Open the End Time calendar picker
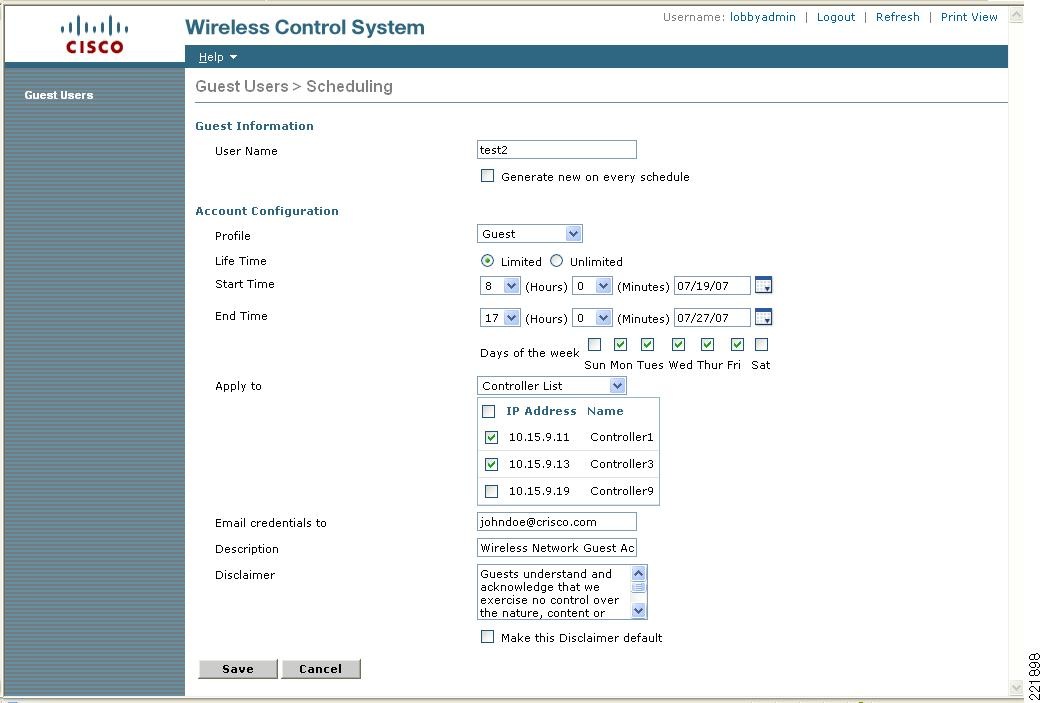The width and height of the screenshot is (1042, 703). 764,318
